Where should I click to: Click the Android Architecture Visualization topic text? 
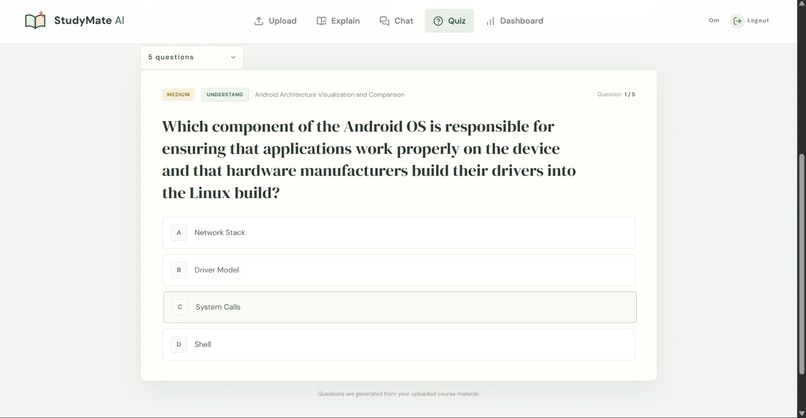point(329,95)
